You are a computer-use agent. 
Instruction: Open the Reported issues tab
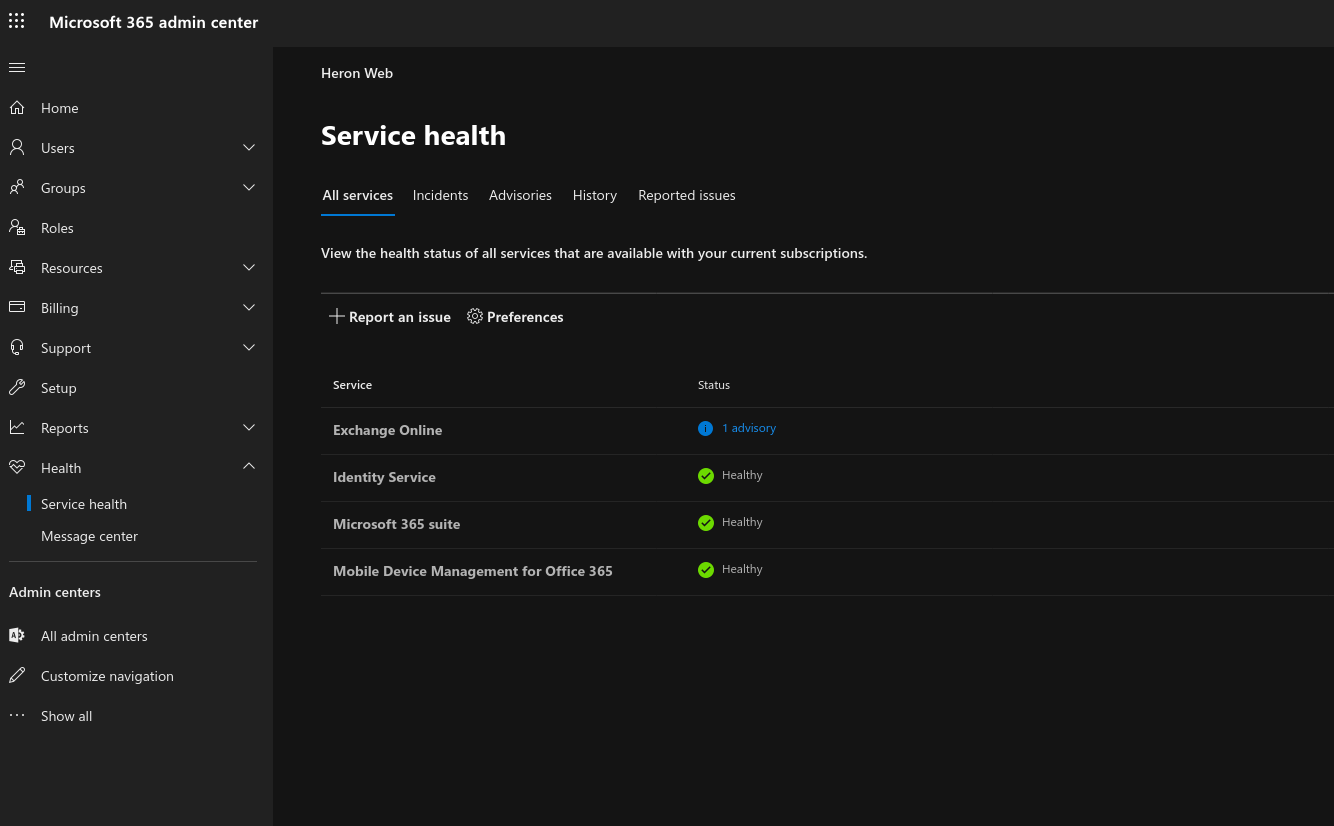[x=687, y=195]
